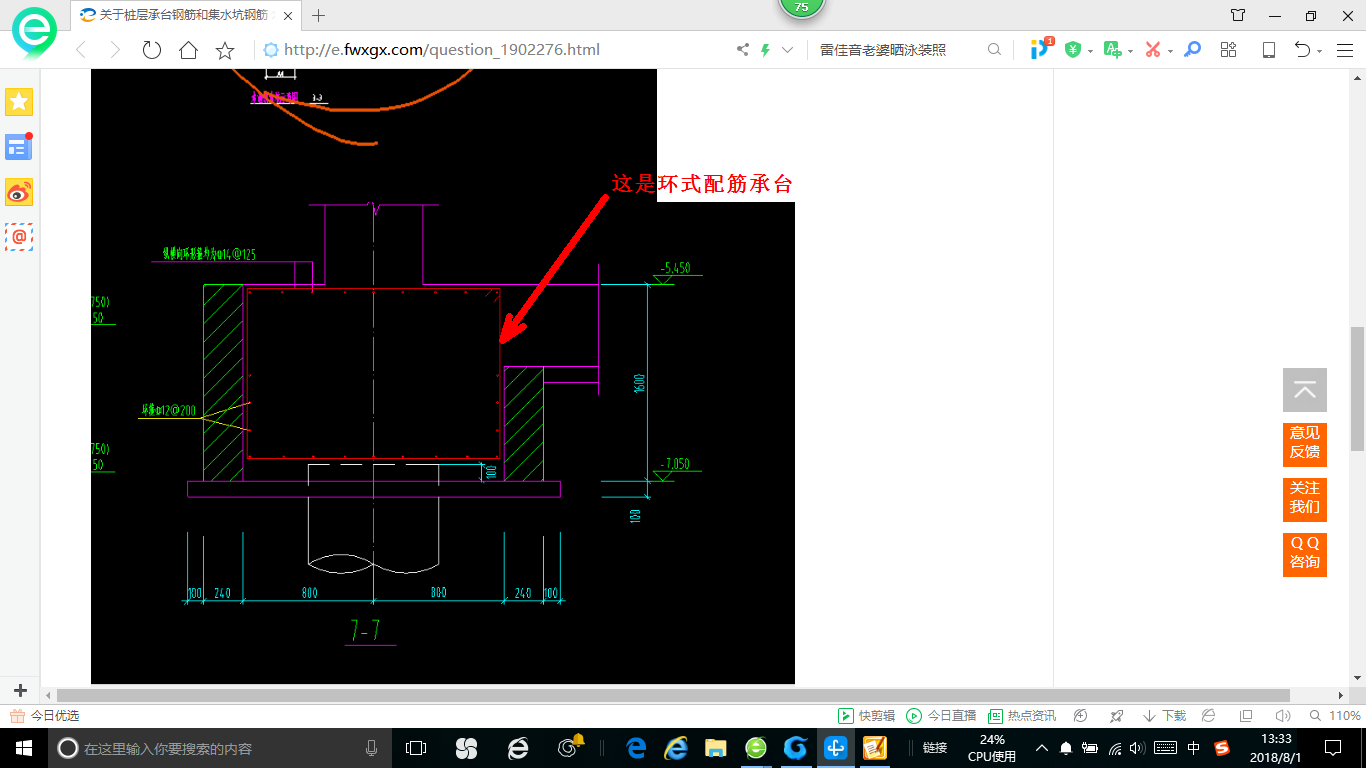The width and height of the screenshot is (1366, 768).
Task: Open the Sogou input method tray icon
Action: point(1222,748)
